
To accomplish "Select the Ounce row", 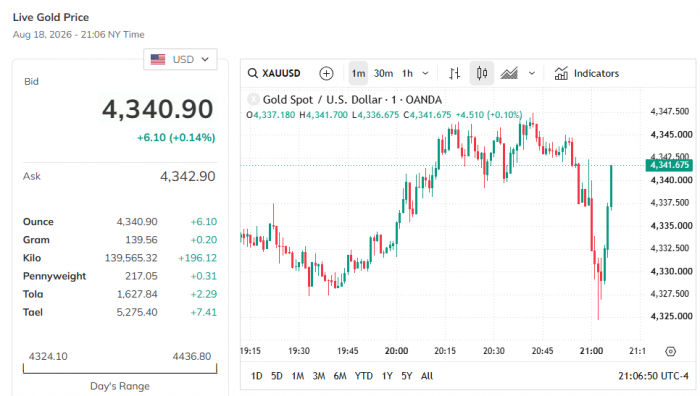I will pyautogui.click(x=120, y=222).
